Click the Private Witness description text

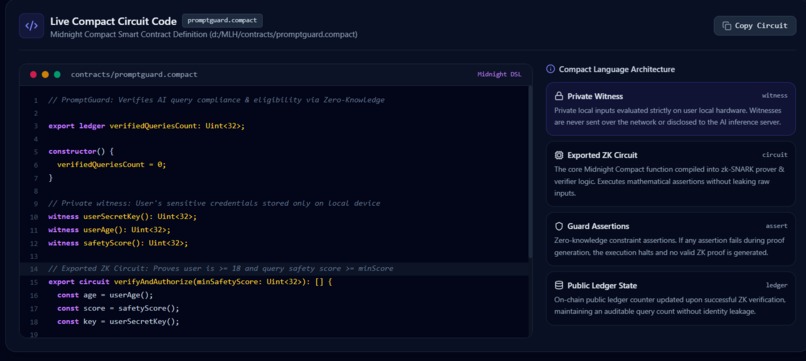point(668,116)
